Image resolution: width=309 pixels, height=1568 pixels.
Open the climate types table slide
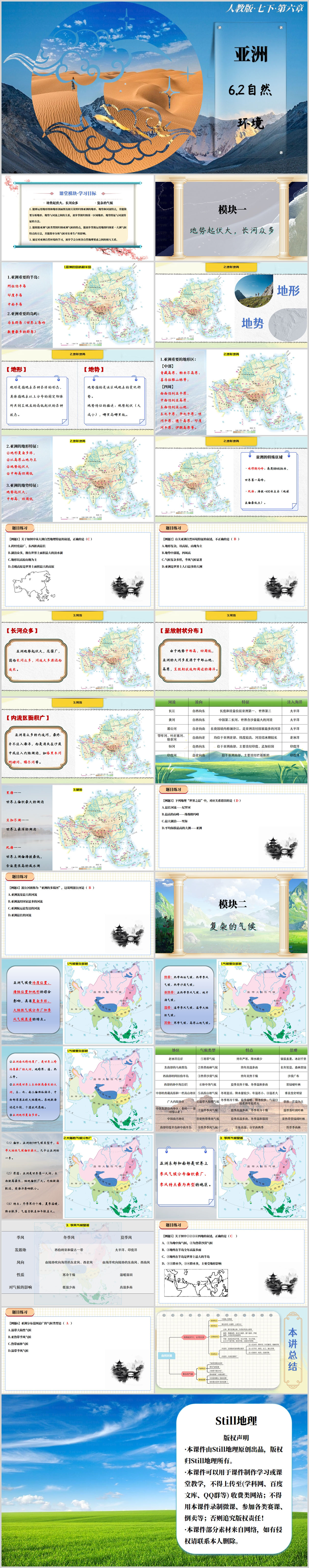point(231,1088)
